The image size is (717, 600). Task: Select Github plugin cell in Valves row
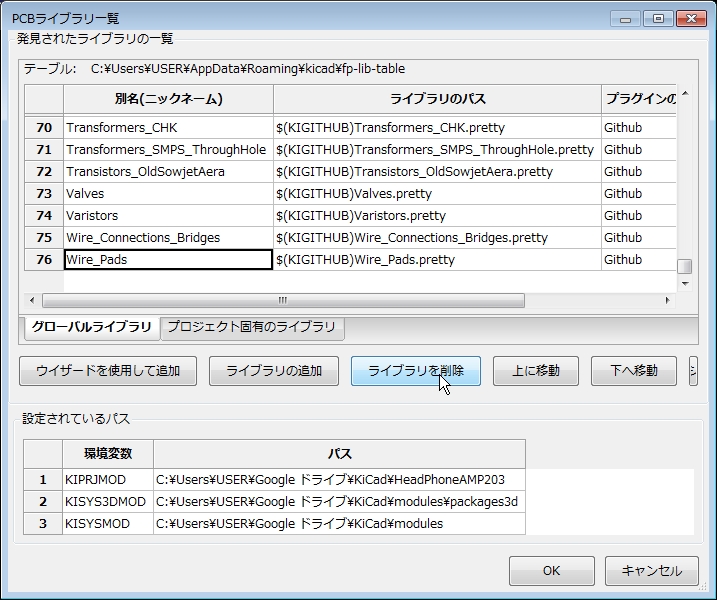(639, 193)
